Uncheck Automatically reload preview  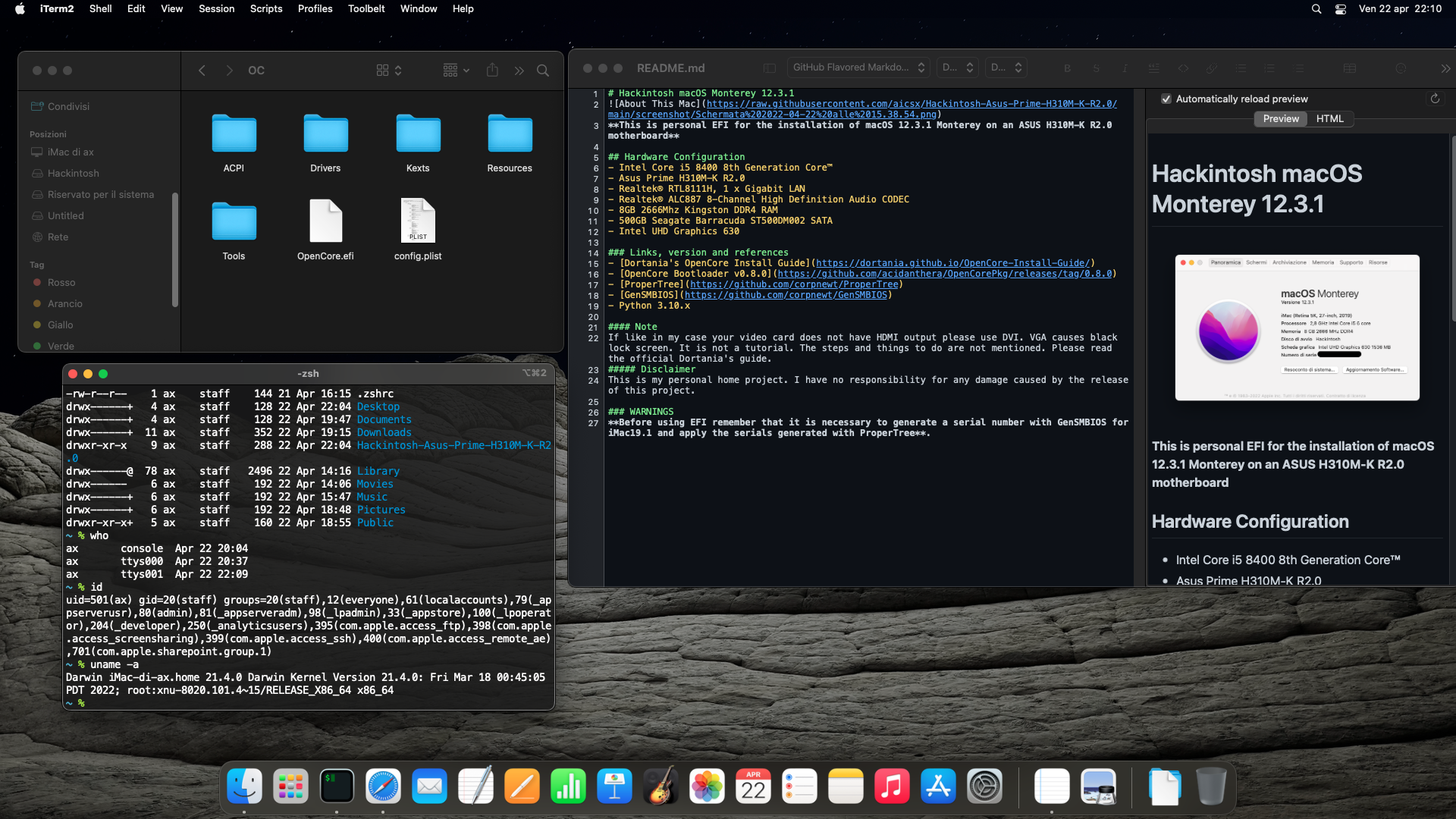pos(1166,99)
